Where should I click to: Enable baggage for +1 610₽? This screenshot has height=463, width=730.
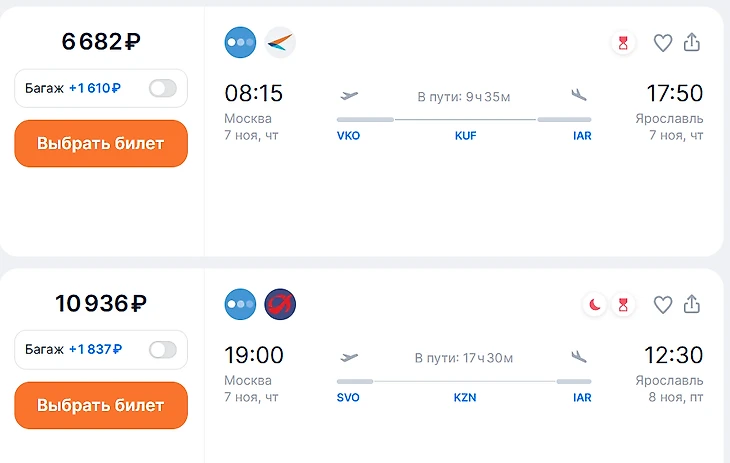[x=162, y=88]
